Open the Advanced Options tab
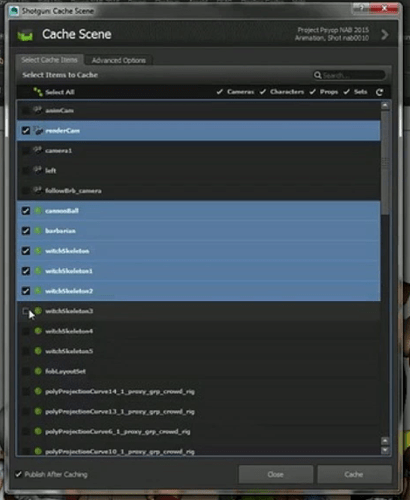Screen dimensions: 410x500 click(119, 60)
